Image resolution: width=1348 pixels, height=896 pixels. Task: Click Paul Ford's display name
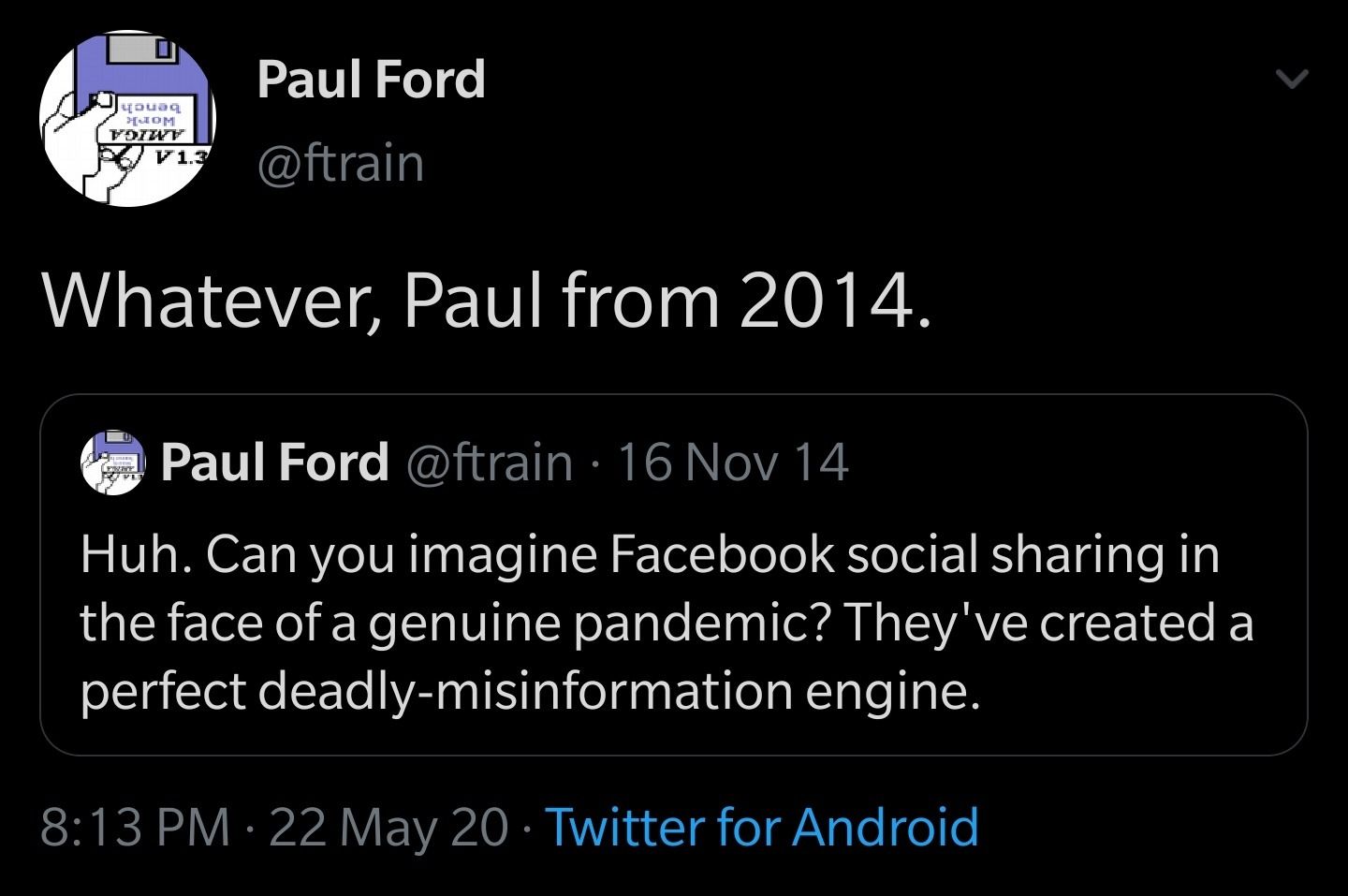click(x=371, y=80)
